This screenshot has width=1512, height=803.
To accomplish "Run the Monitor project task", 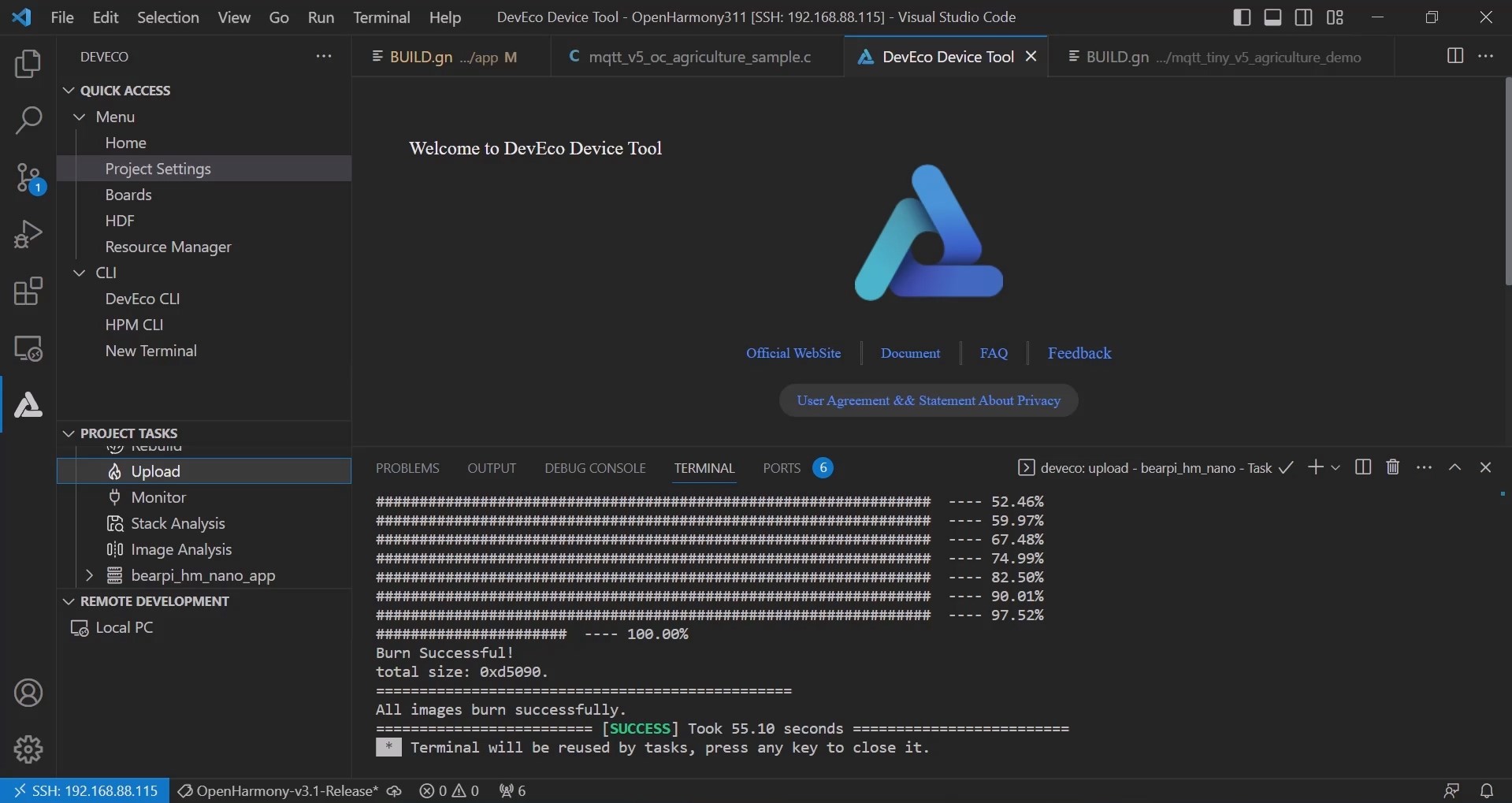I will [x=204, y=497].
